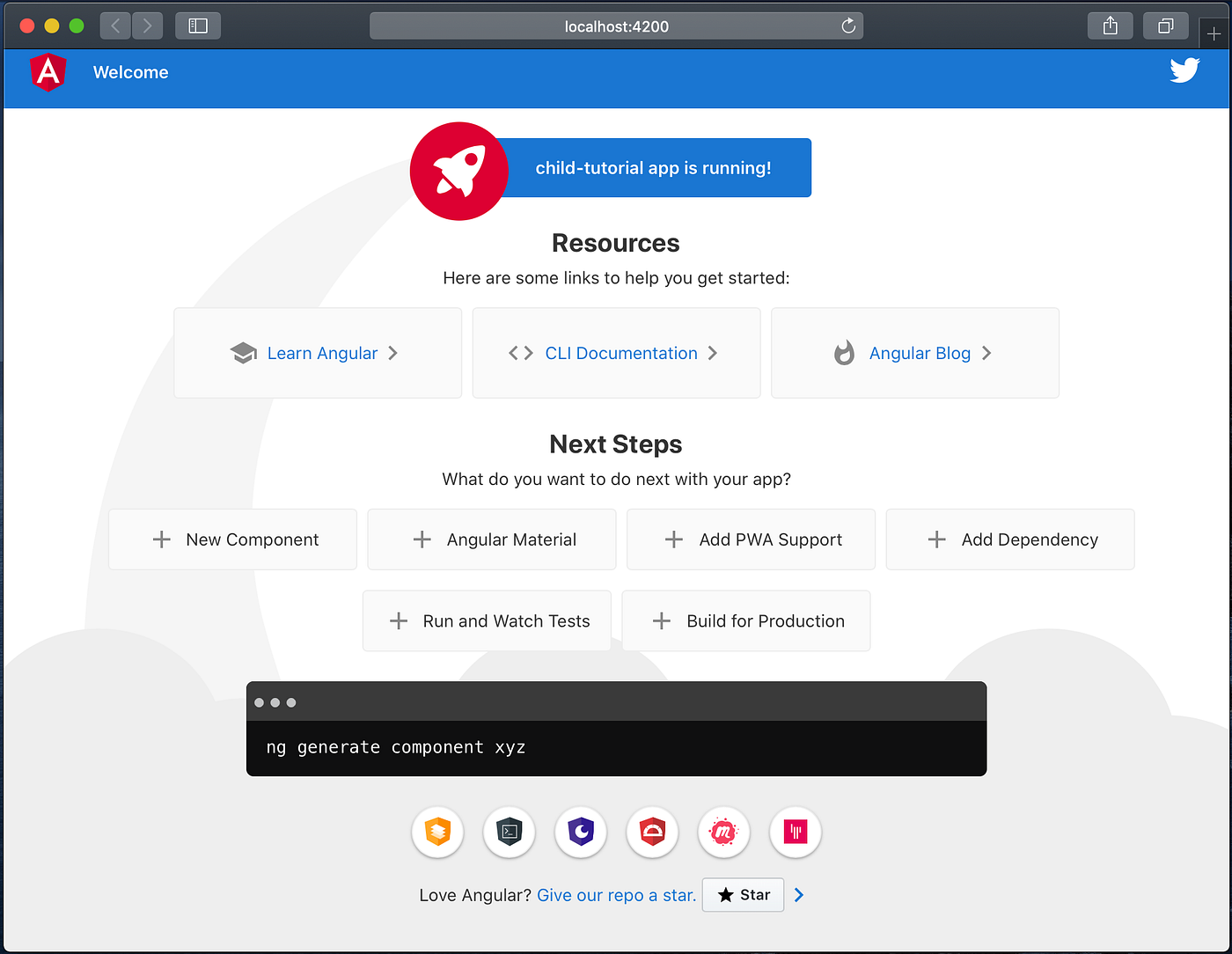1232x954 pixels.
Task: Follow the Give our repo a star link
Action: (x=616, y=895)
